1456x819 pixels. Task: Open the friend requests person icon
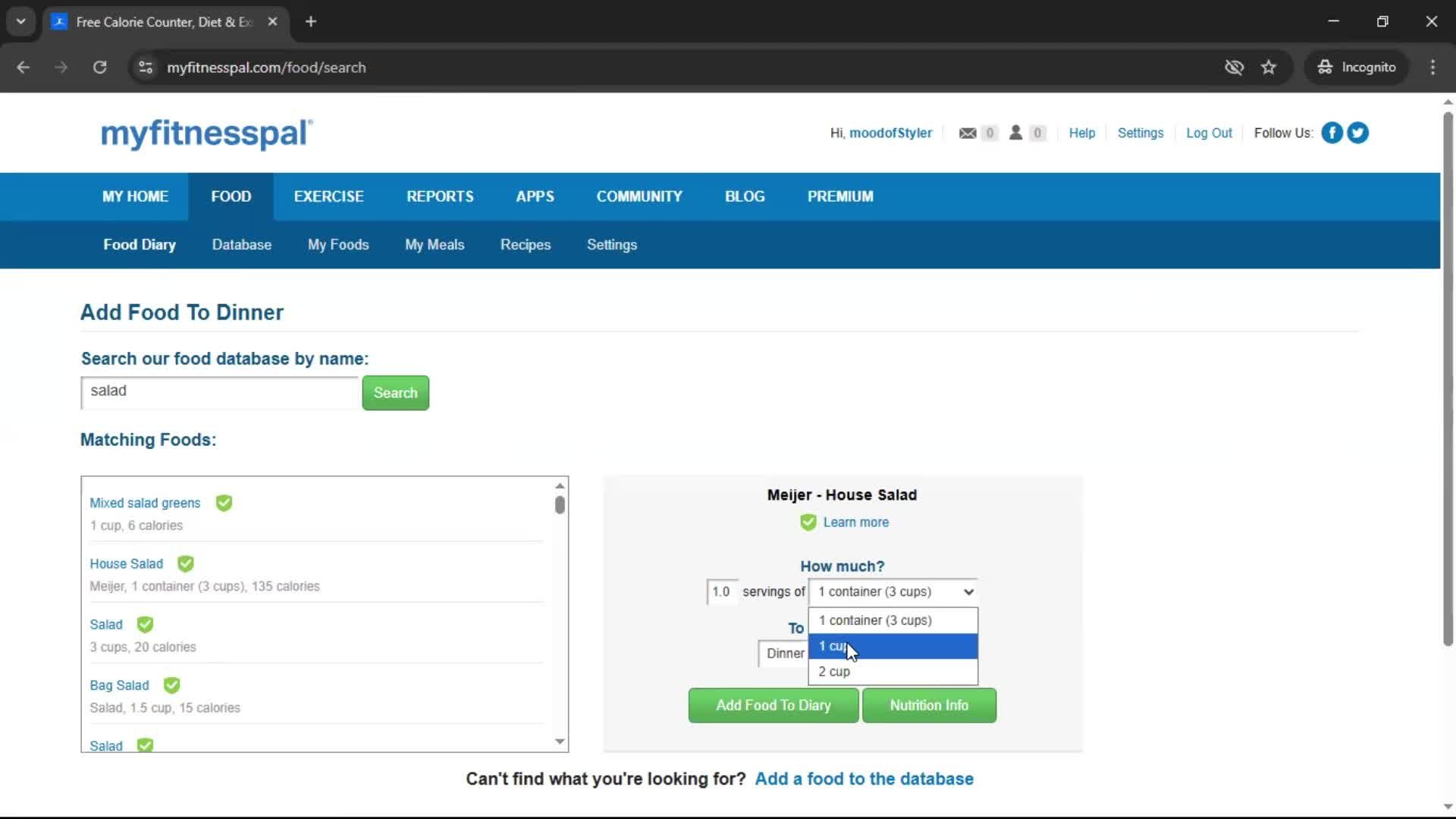(x=1015, y=133)
